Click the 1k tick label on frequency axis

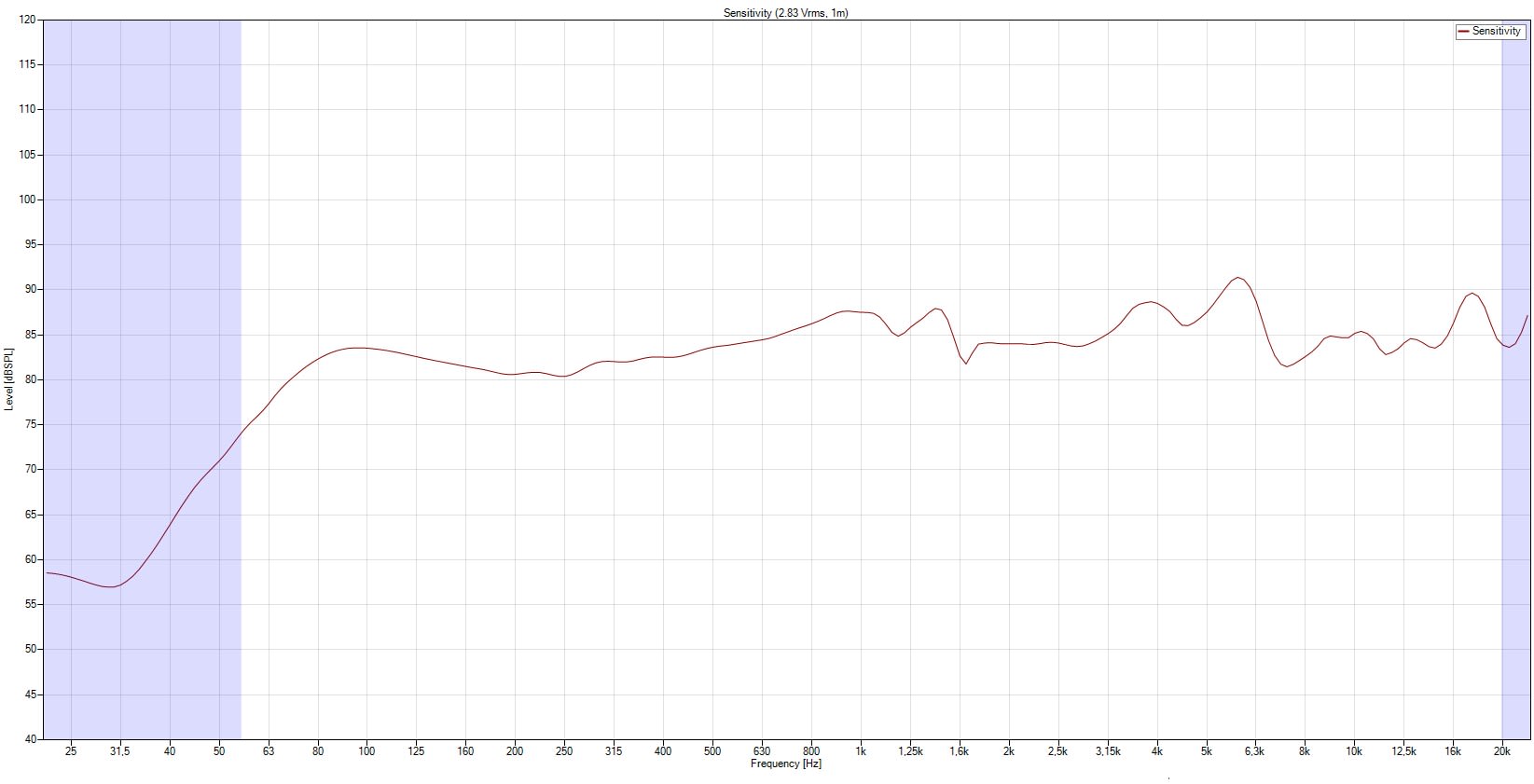point(860,751)
